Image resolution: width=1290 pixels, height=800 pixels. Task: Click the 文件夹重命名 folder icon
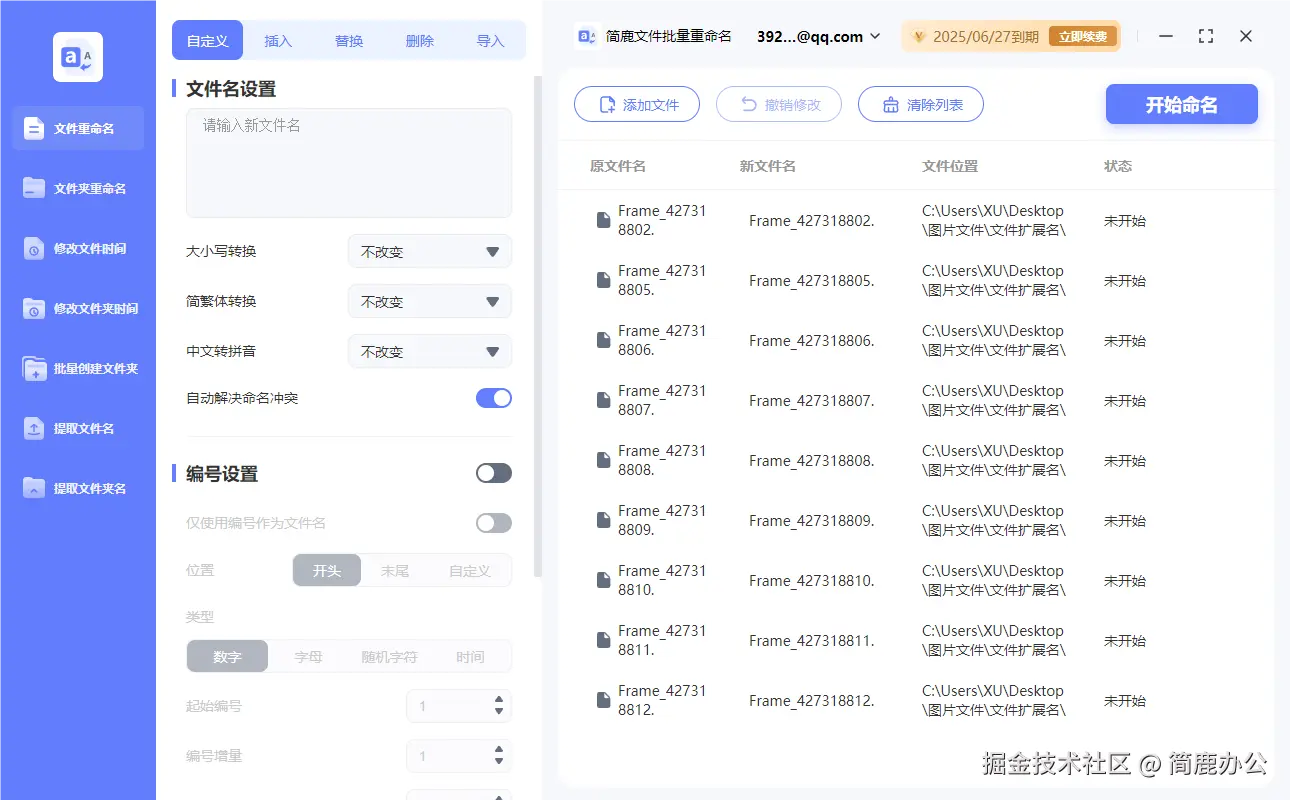pyautogui.click(x=34, y=188)
